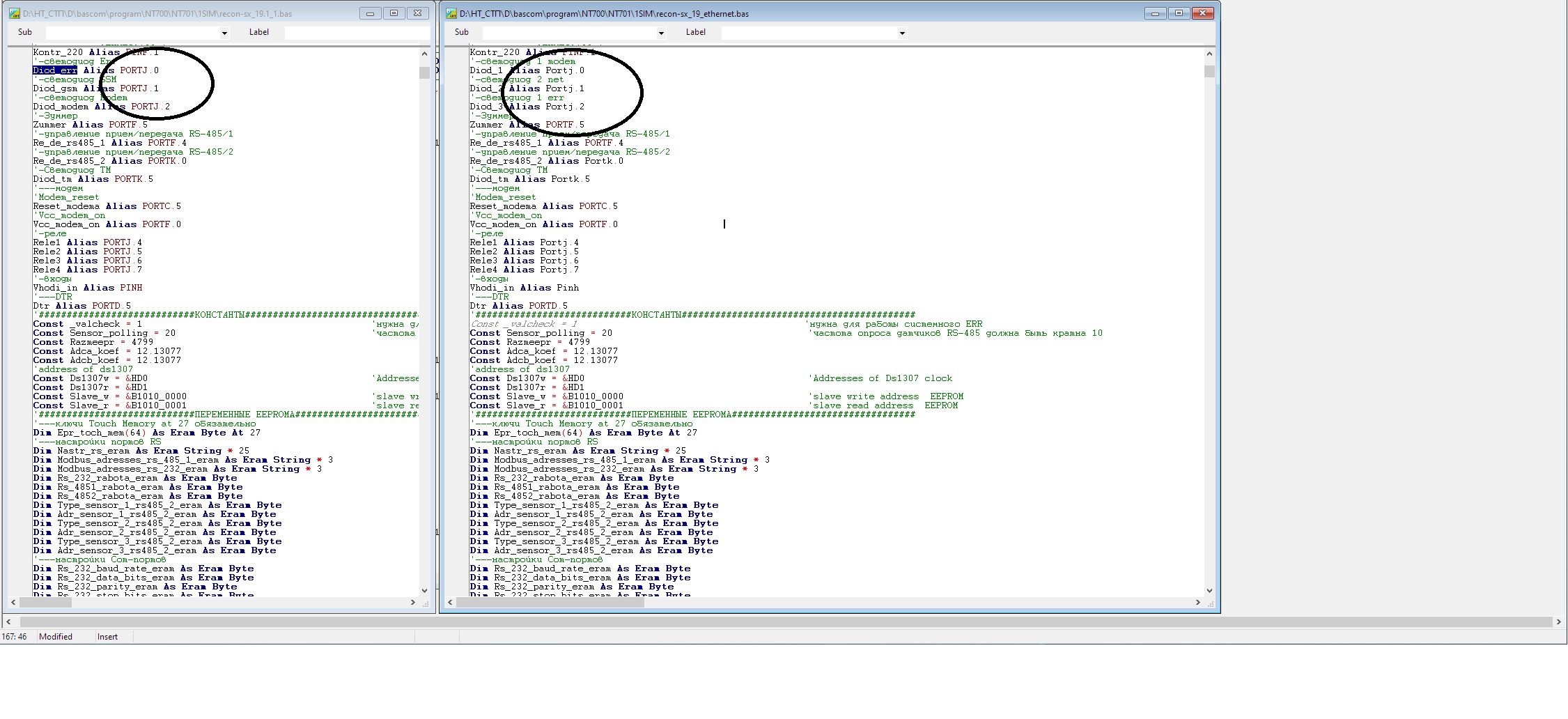Click Const Razmeepr = 4799 in left window
1568x719 pixels.
pos(93,342)
